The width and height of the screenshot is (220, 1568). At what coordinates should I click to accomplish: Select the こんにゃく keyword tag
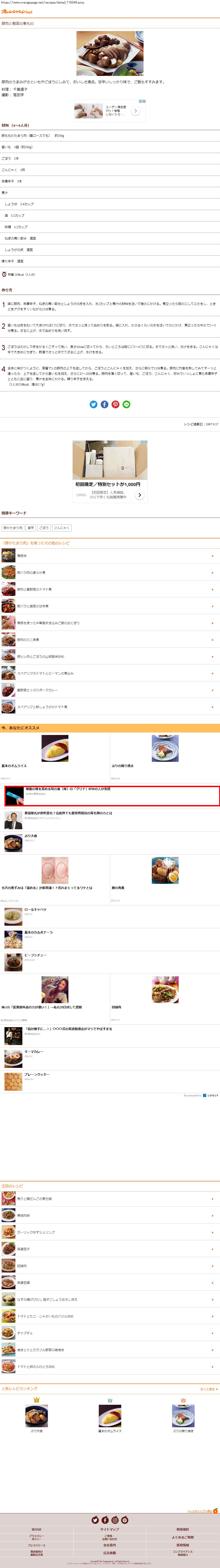point(61,528)
